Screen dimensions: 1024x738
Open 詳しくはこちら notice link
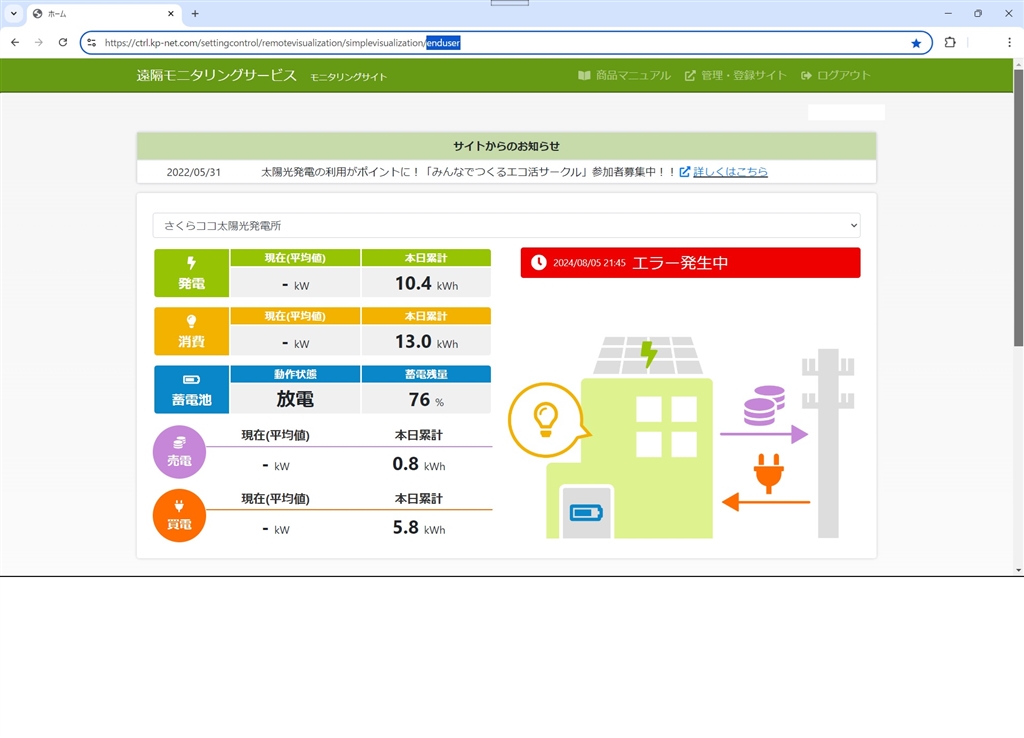tap(730, 172)
